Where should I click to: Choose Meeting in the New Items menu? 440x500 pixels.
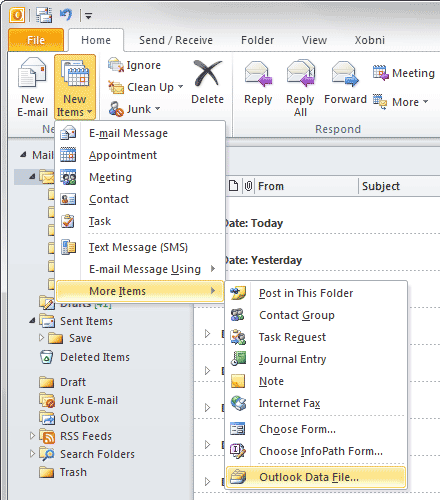click(140, 177)
